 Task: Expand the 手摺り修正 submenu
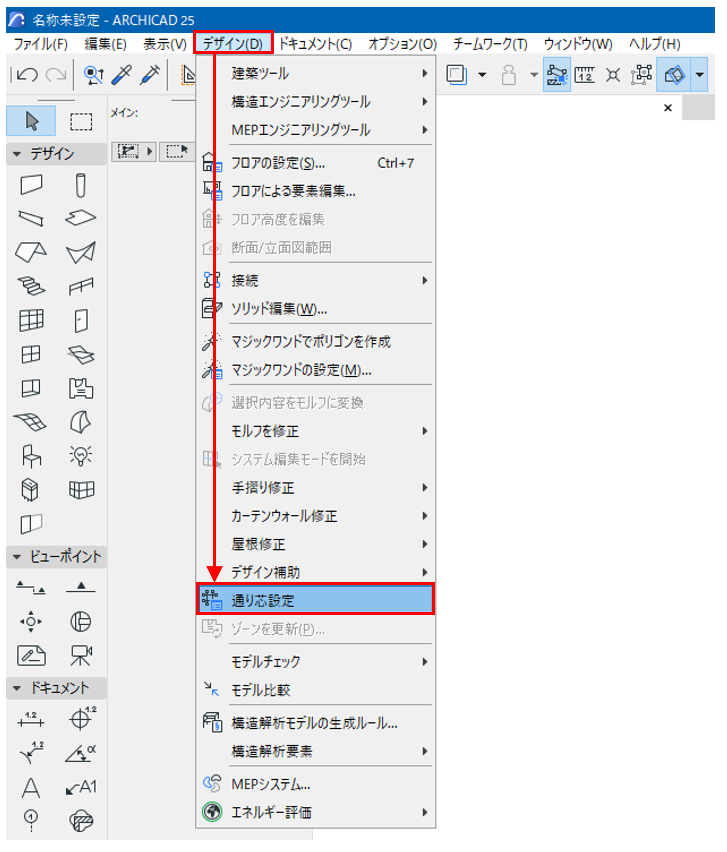click(x=316, y=488)
